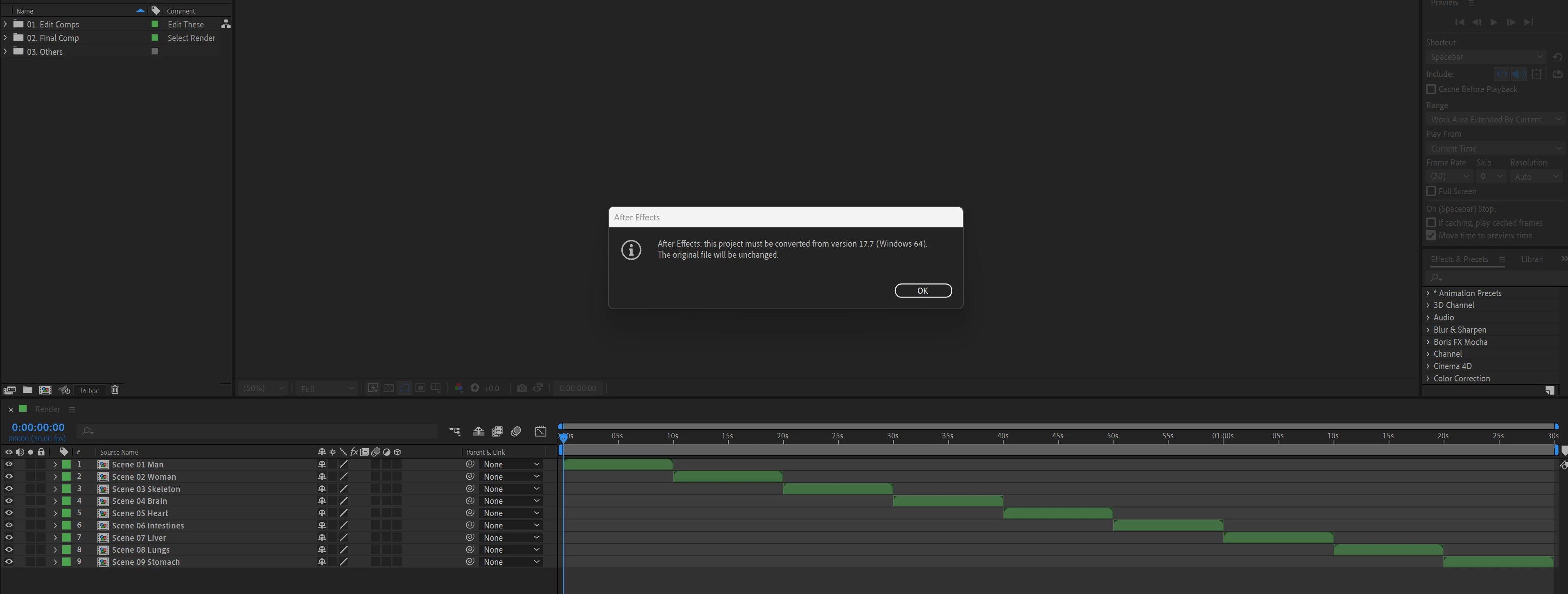This screenshot has width=1568, height=594.
Task: Expand the 01. Edit Comps folder
Action: [5, 24]
